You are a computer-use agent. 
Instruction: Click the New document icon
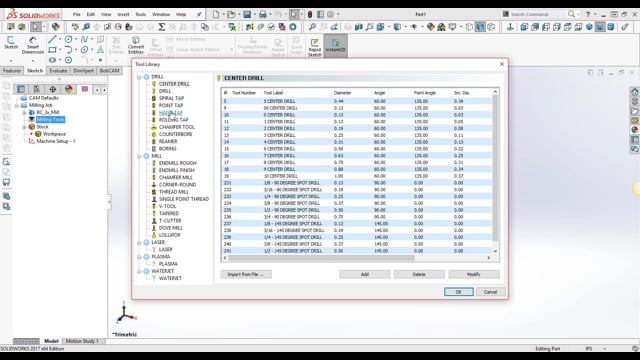pos(216,14)
